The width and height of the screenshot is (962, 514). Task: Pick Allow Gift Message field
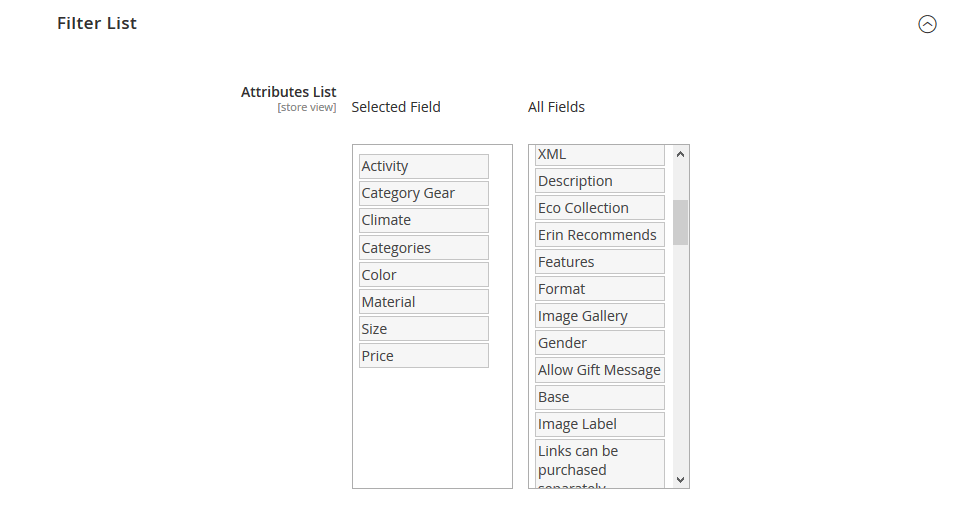pyautogui.click(x=600, y=370)
